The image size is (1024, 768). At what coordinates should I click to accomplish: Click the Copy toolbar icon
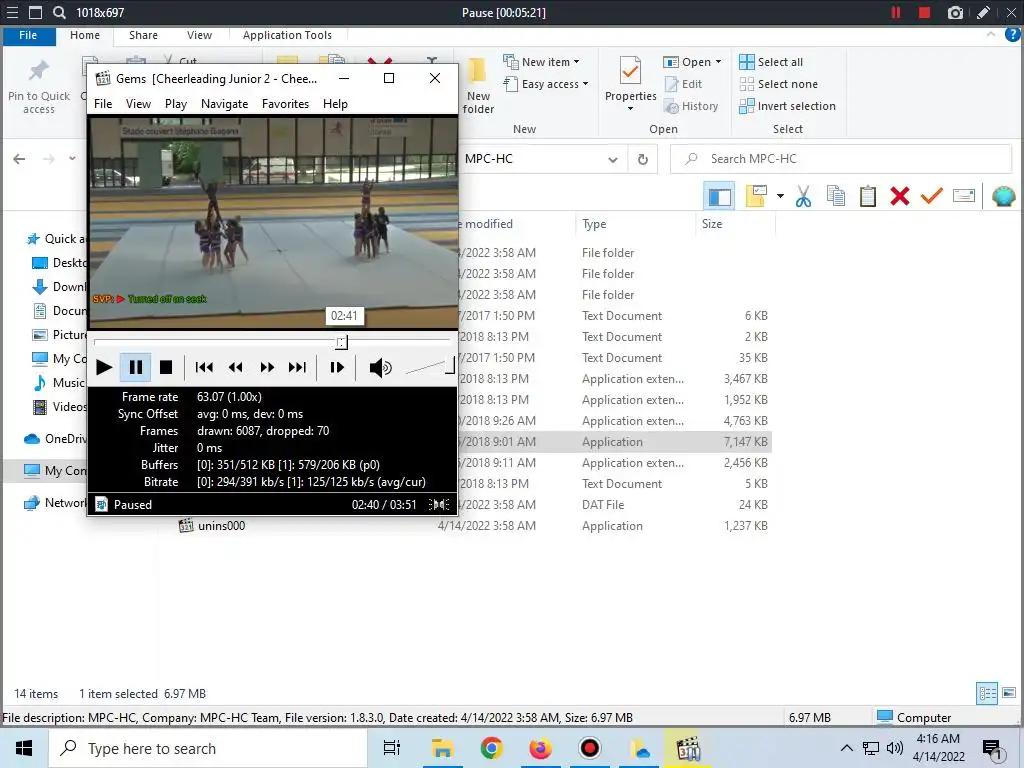[835, 197]
